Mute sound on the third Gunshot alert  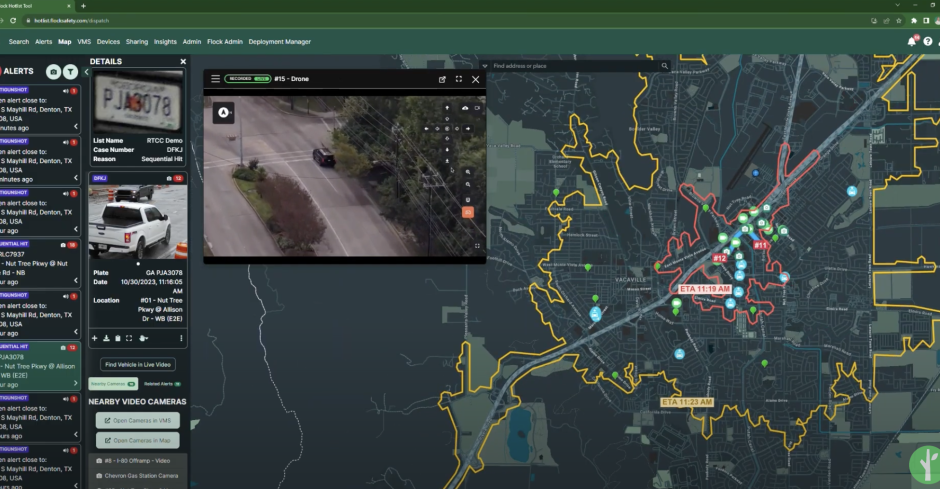[x=65, y=194]
